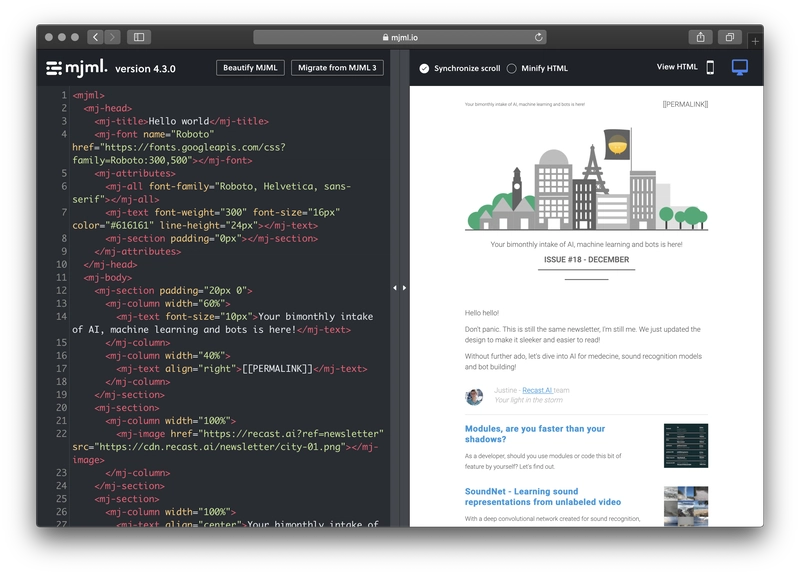The height and width of the screenshot is (575, 800).
Task: Click the Safari forward arrow
Action: [112, 37]
